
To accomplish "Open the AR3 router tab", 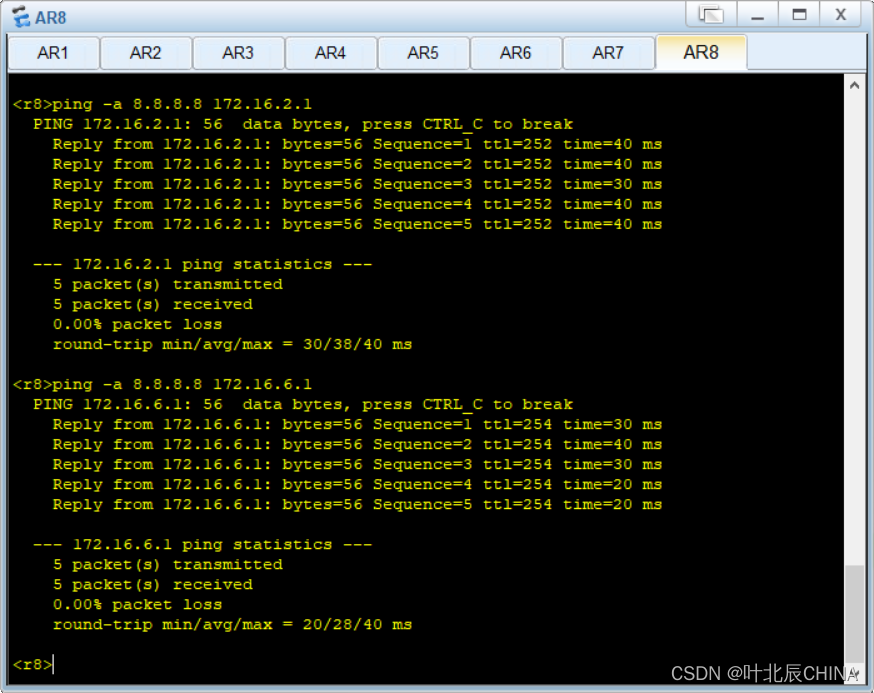I will click(238, 53).
